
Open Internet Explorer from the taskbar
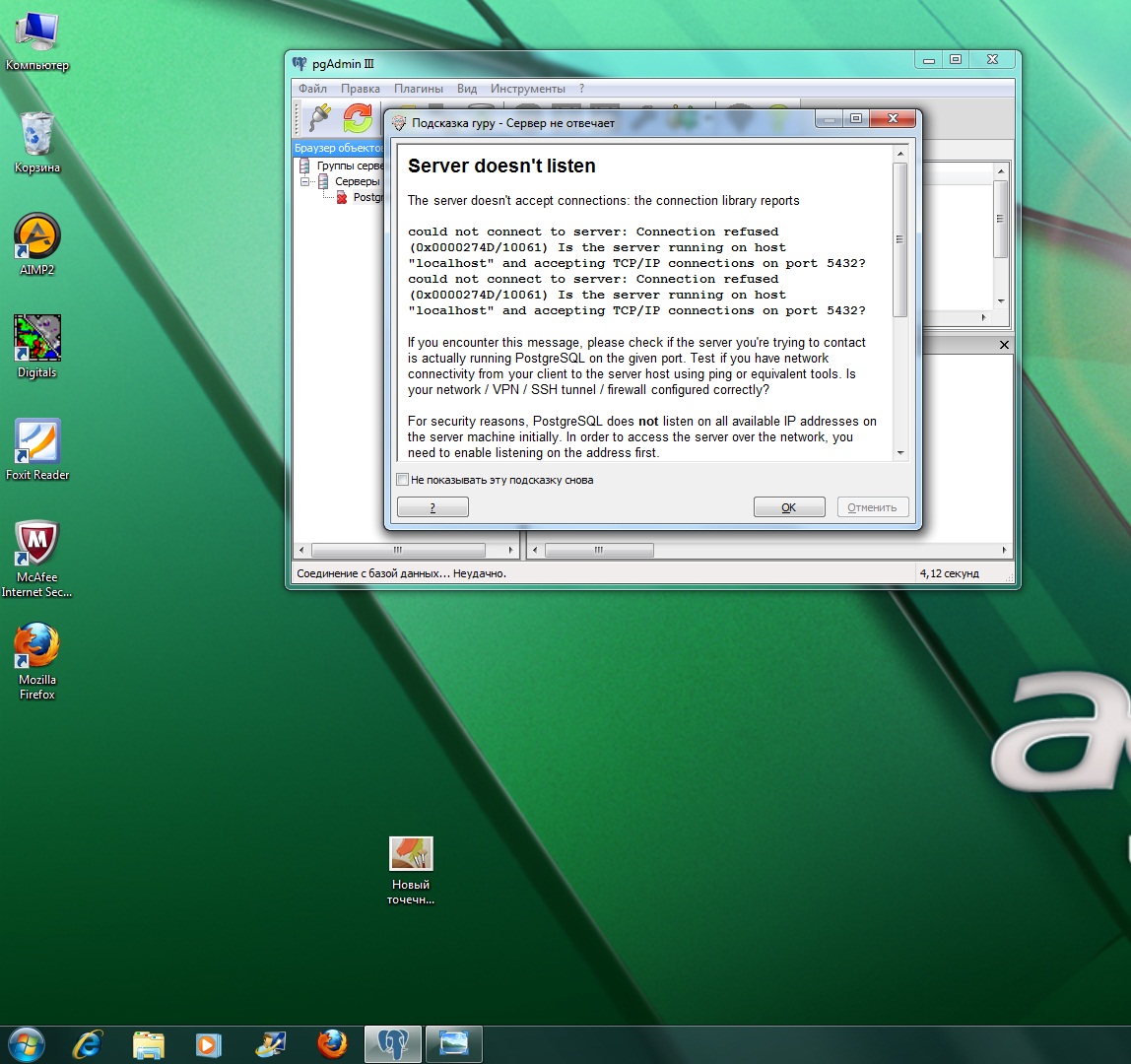coord(88,1043)
